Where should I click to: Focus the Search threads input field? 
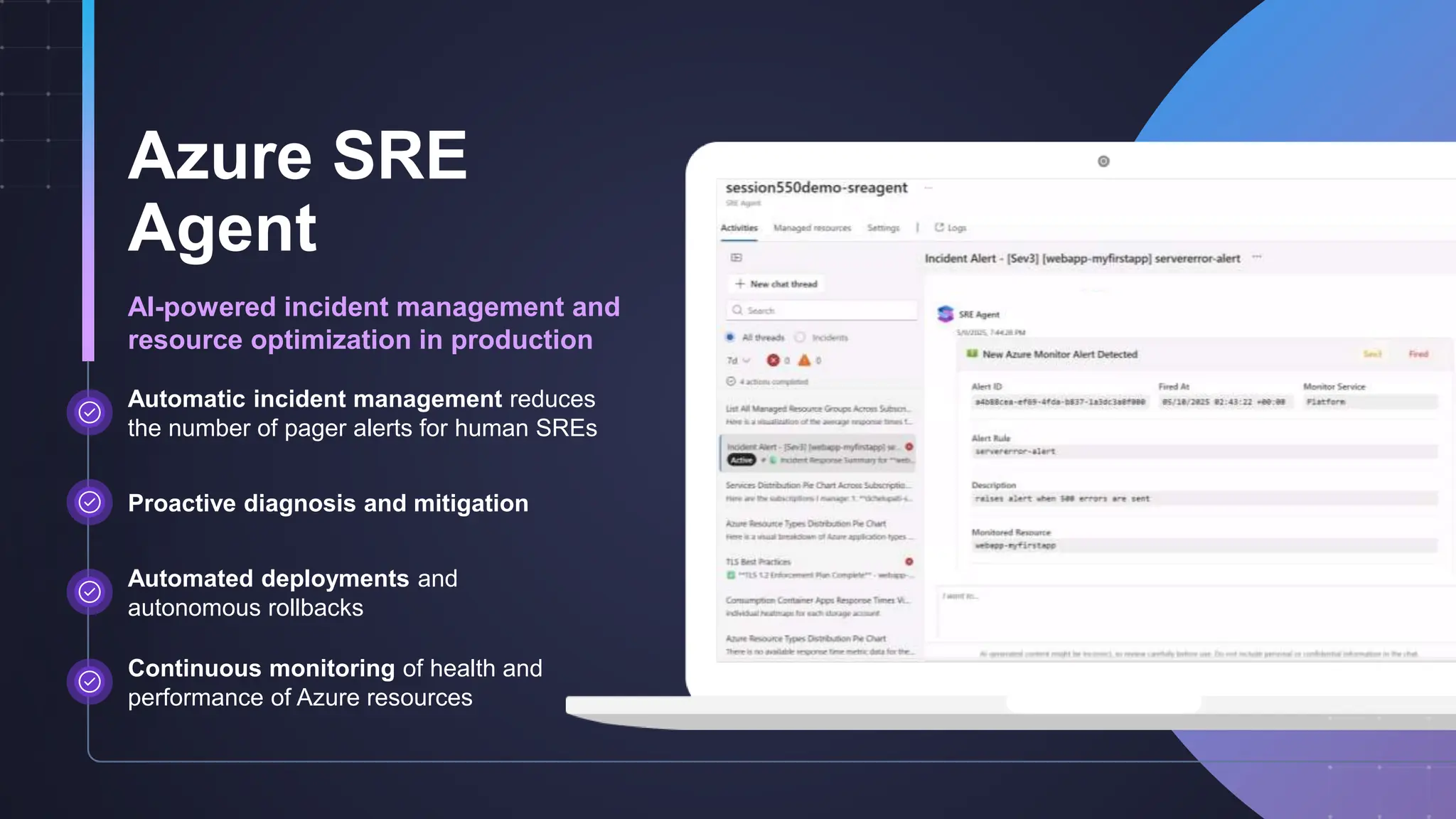pyautogui.click(x=822, y=311)
